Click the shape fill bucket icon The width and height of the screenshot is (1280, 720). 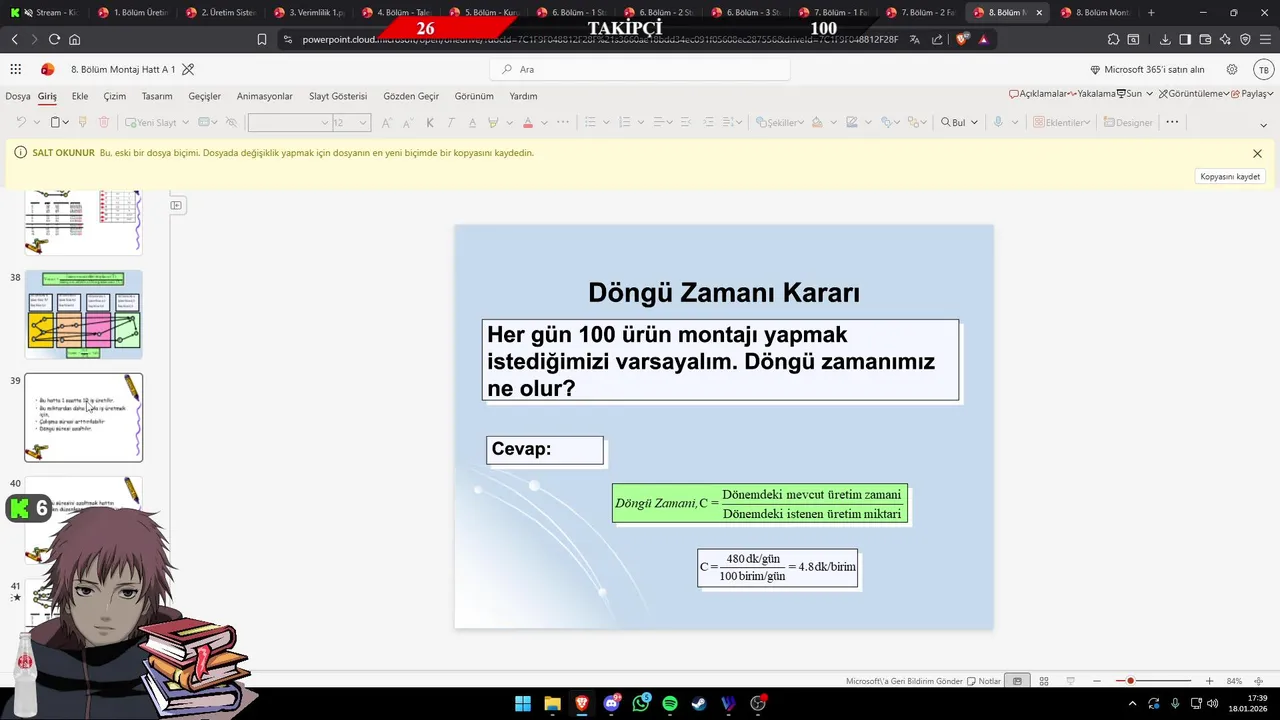[x=816, y=122]
